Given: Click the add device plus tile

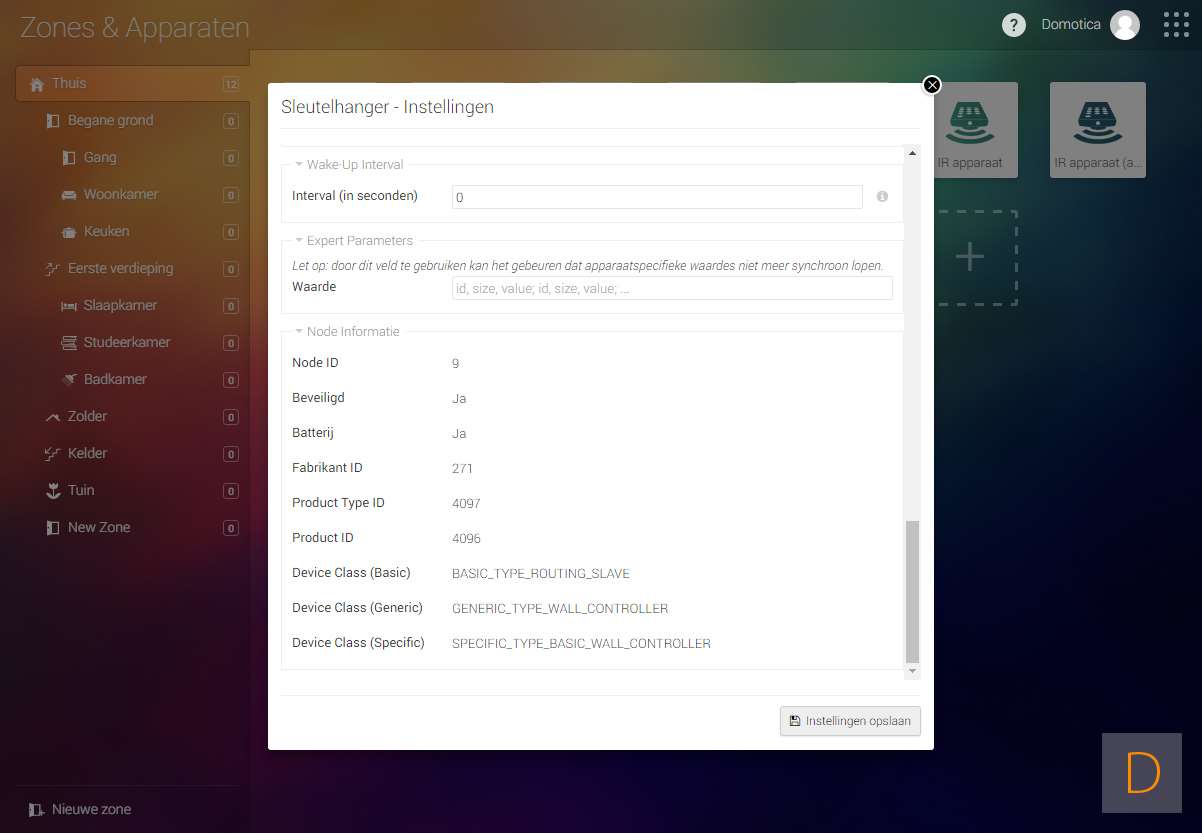Looking at the screenshot, I should coord(969,257).
